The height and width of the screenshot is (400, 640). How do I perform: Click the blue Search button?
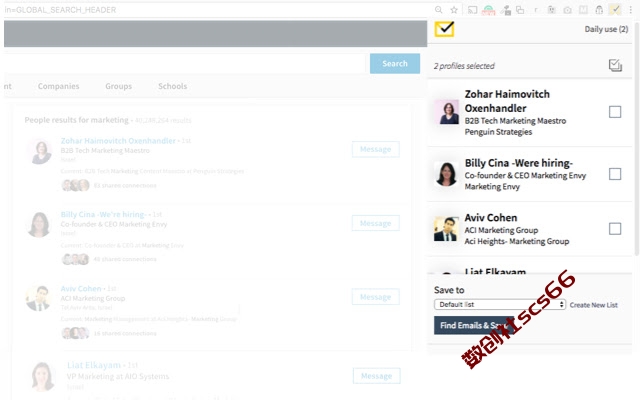click(395, 63)
